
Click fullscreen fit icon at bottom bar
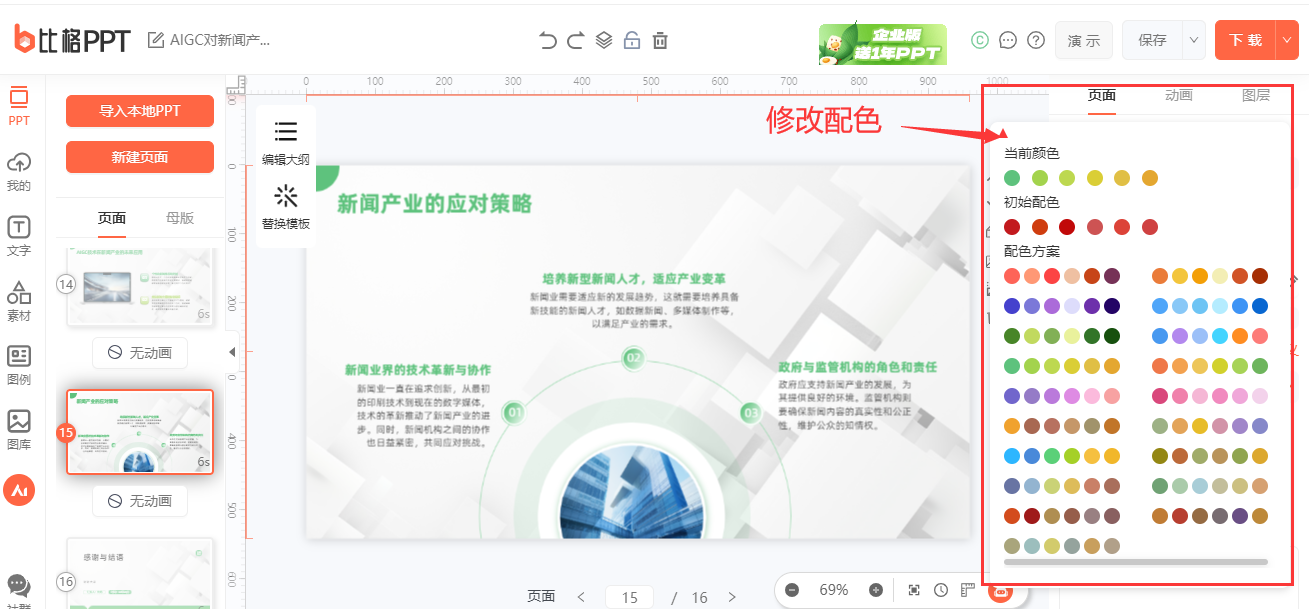tap(914, 590)
